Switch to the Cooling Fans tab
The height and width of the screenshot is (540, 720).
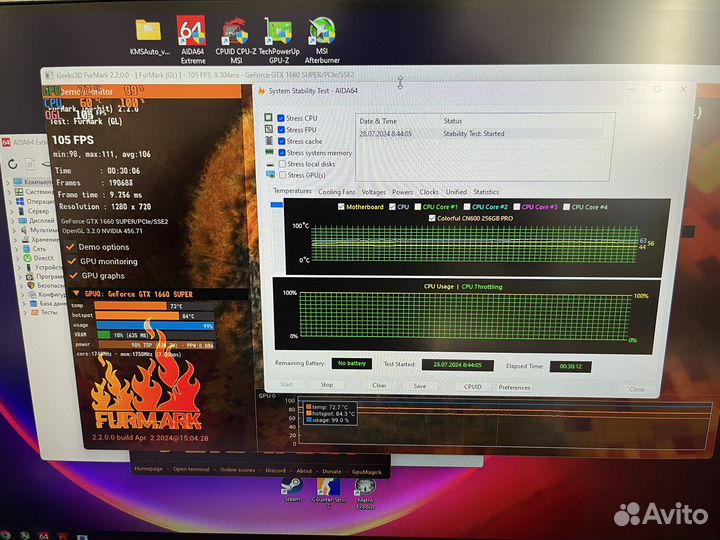(x=337, y=192)
